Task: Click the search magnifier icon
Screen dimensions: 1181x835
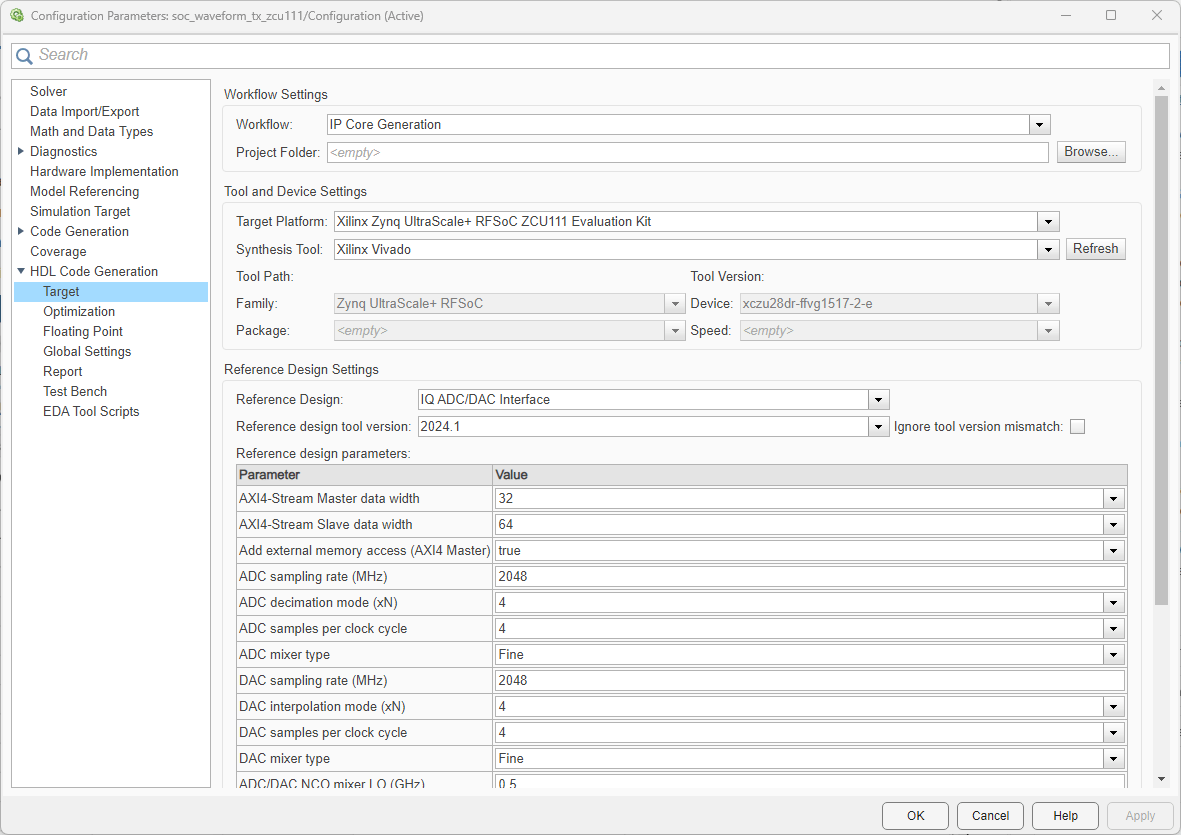Action: tap(24, 56)
